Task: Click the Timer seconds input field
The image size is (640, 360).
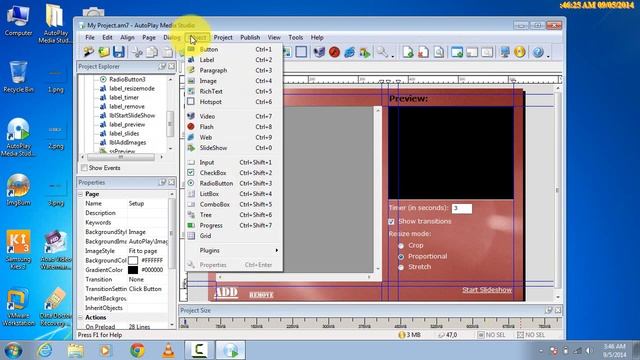Action: click(462, 208)
